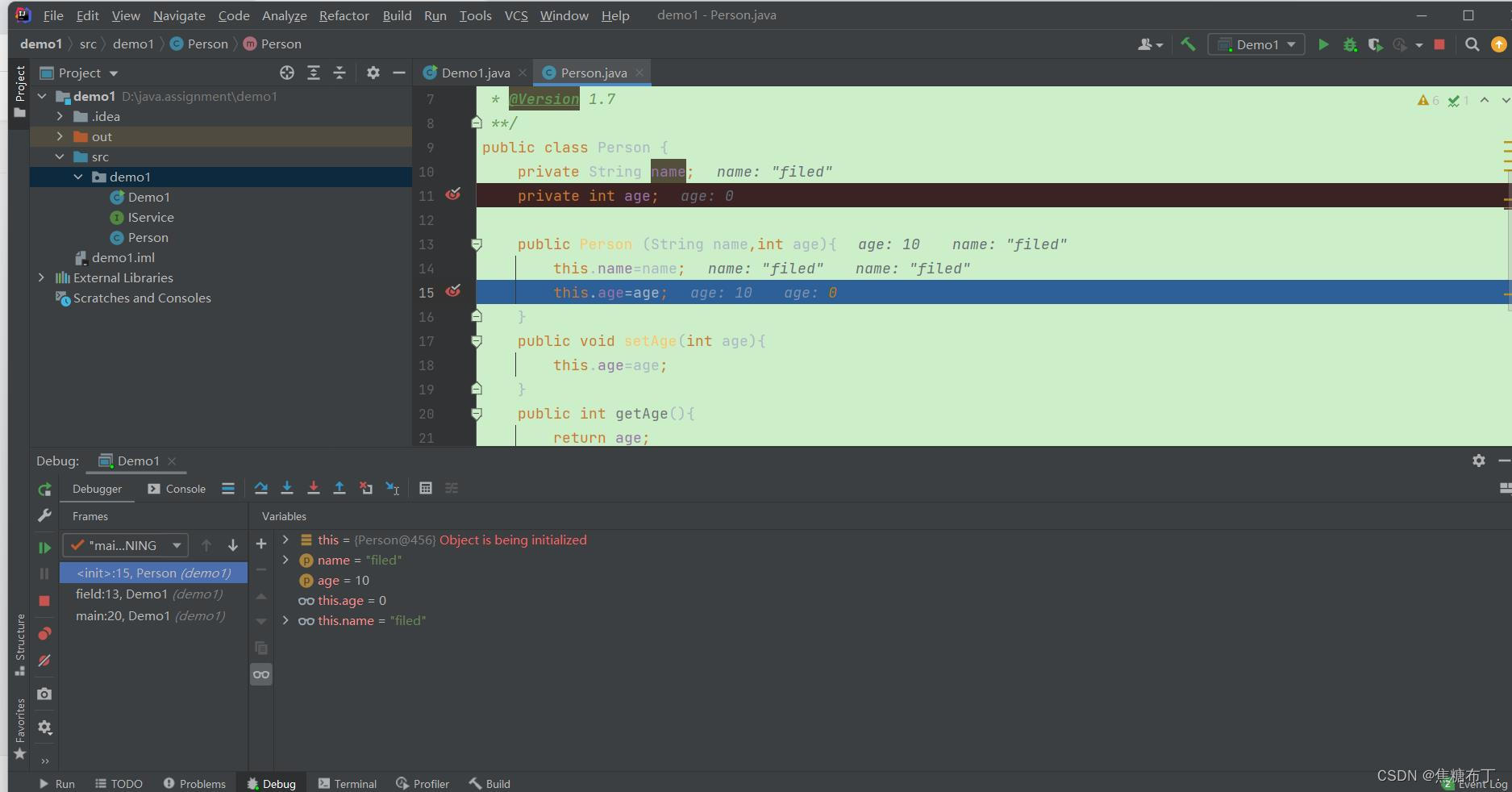Toggle the glasses watches-in-variables button

261,674
